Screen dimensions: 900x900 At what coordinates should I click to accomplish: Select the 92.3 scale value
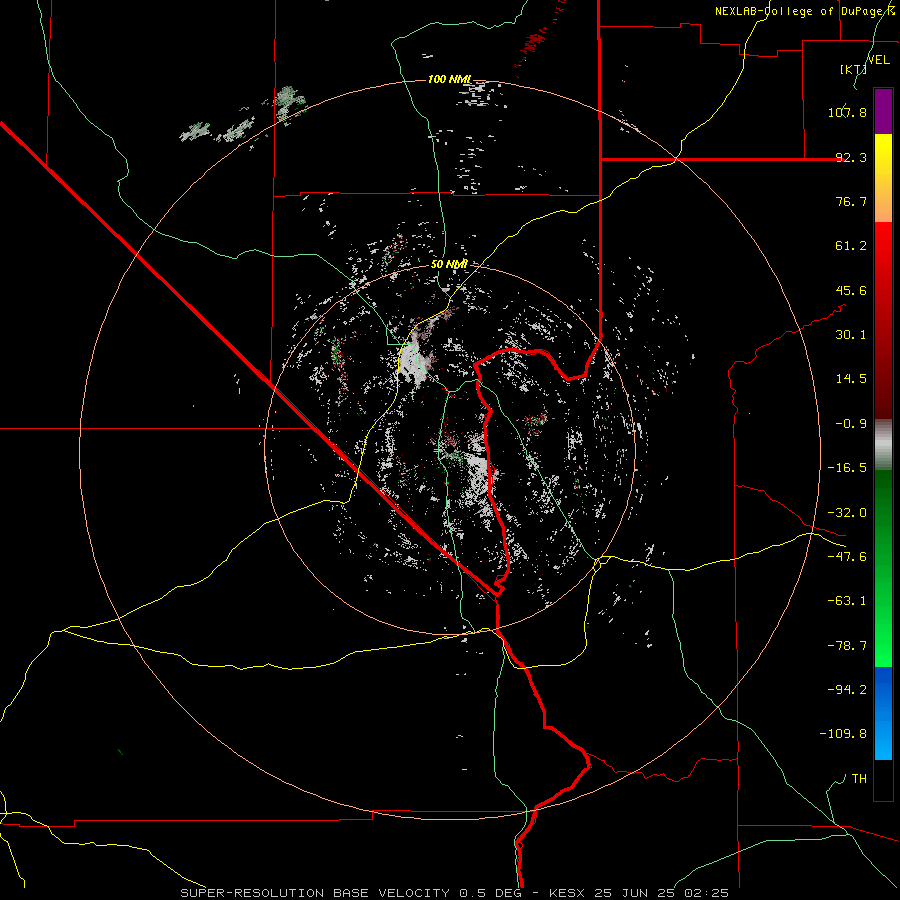(851, 157)
